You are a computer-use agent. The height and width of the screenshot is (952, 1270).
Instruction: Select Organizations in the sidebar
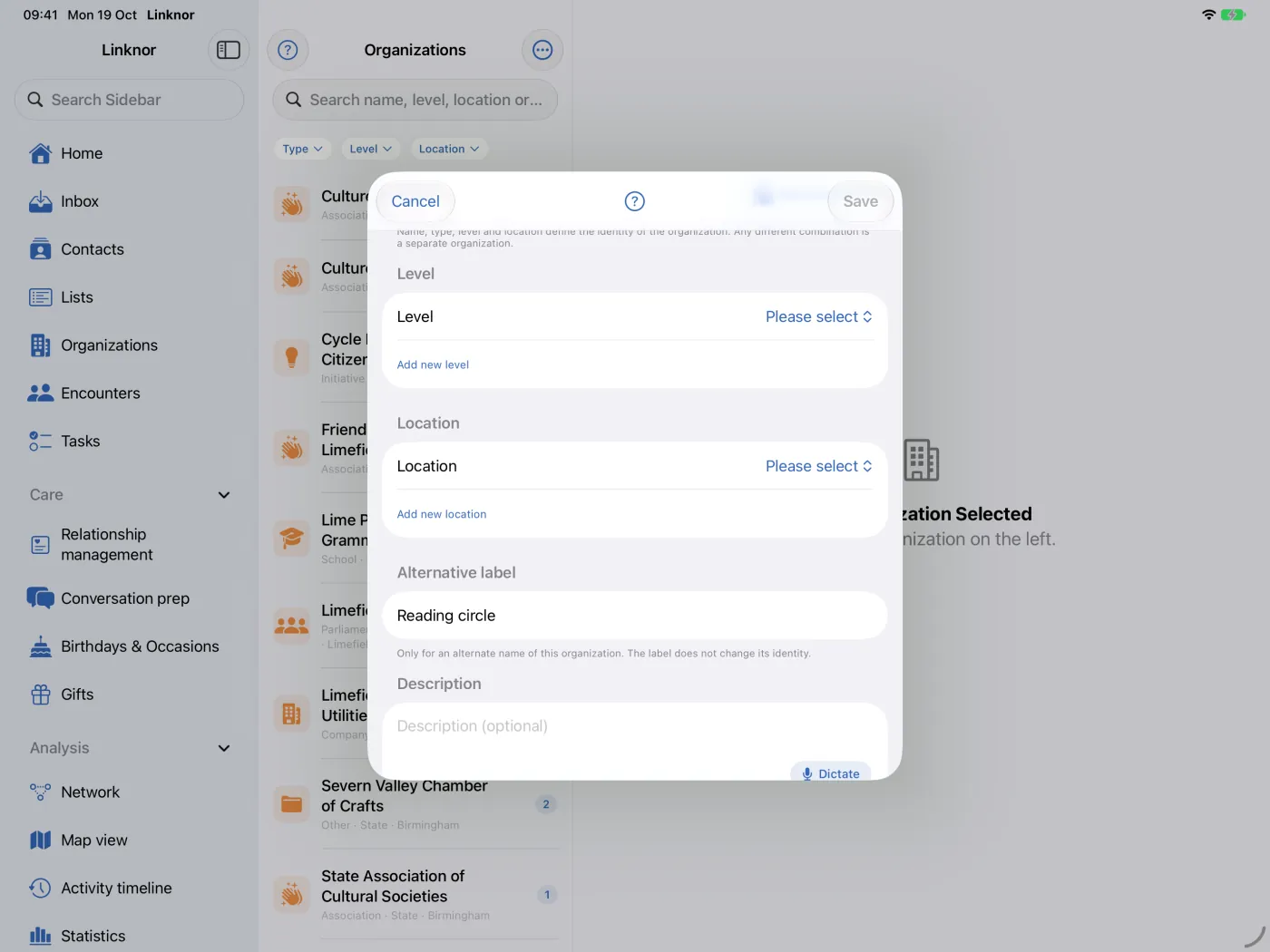[129, 345]
